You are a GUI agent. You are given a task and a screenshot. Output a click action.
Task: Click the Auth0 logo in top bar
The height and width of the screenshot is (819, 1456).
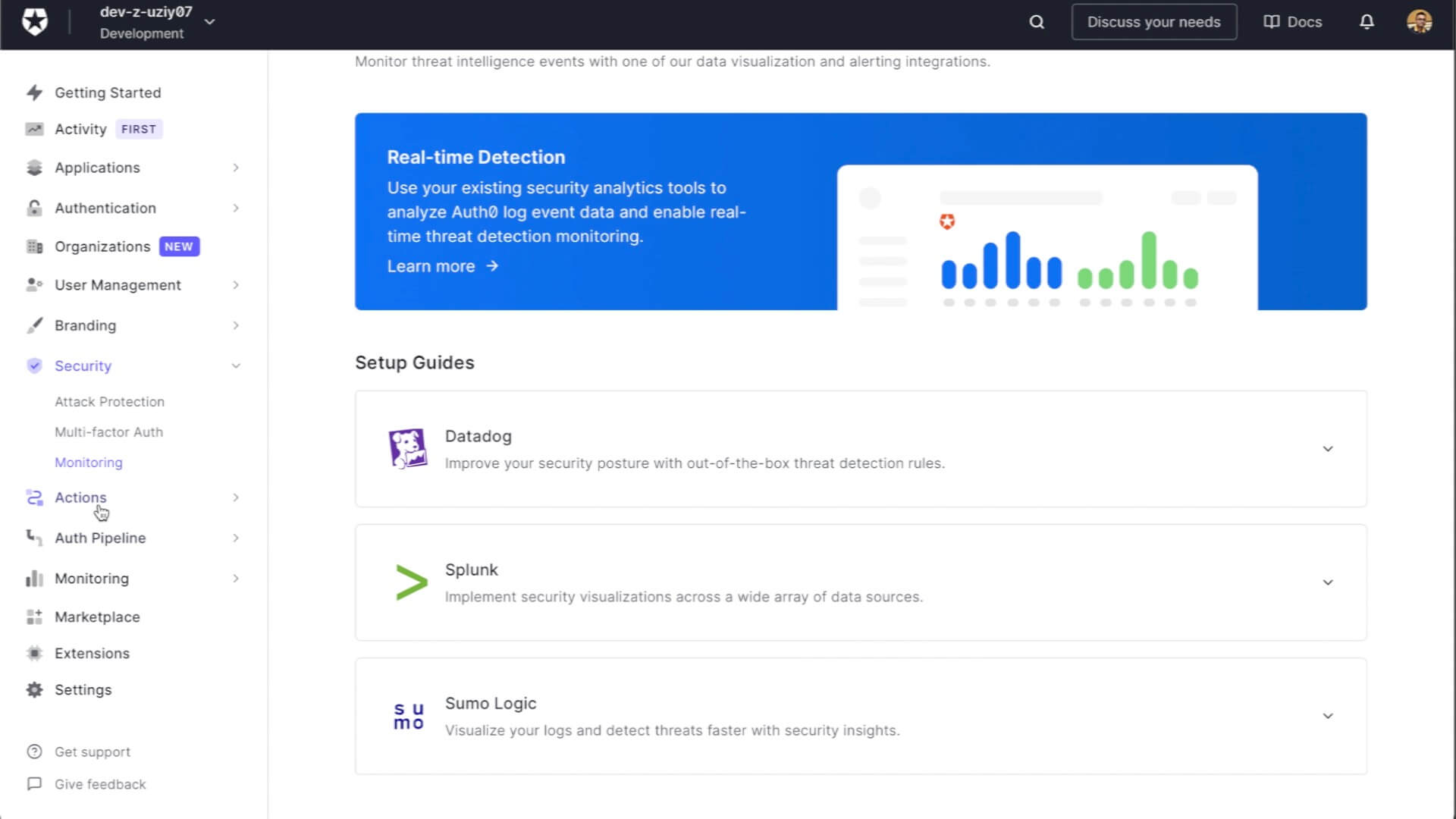click(x=35, y=21)
